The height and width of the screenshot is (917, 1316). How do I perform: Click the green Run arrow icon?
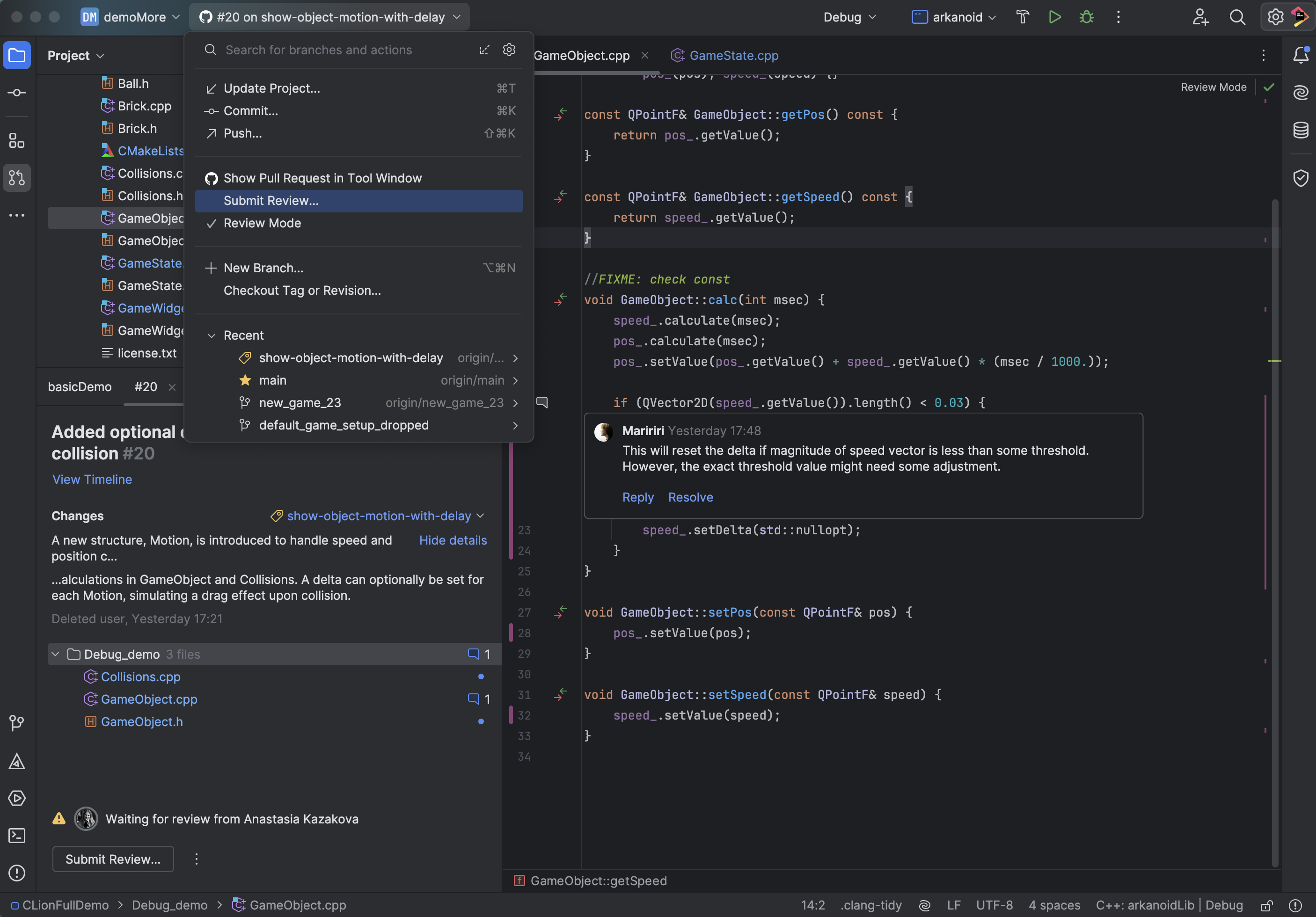point(1055,17)
